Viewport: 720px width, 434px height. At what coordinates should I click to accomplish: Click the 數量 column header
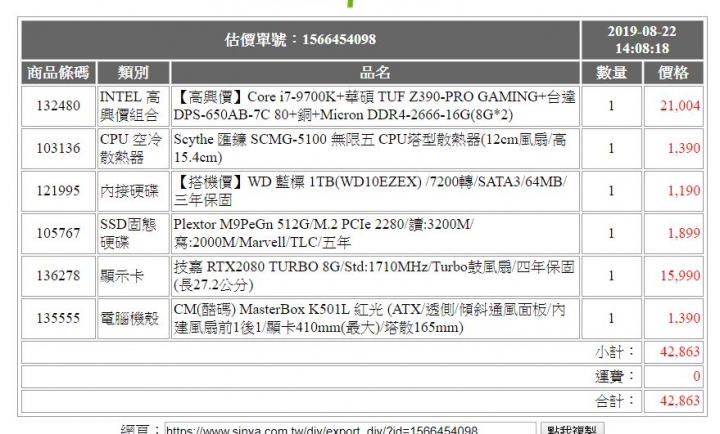point(611,73)
